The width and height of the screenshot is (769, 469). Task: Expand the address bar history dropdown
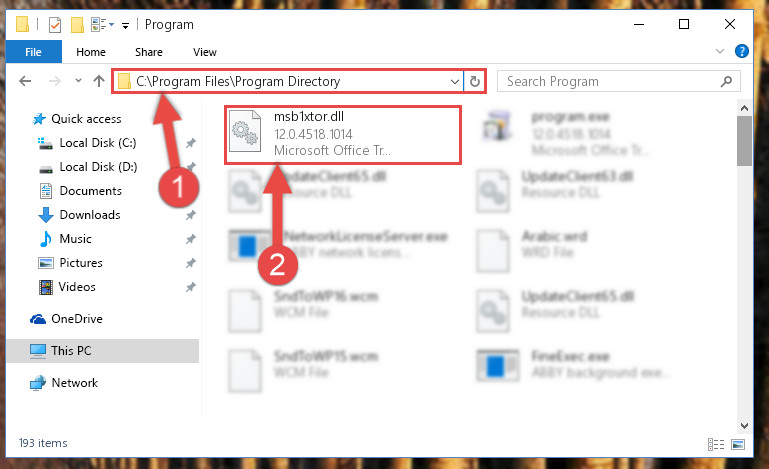(x=455, y=81)
